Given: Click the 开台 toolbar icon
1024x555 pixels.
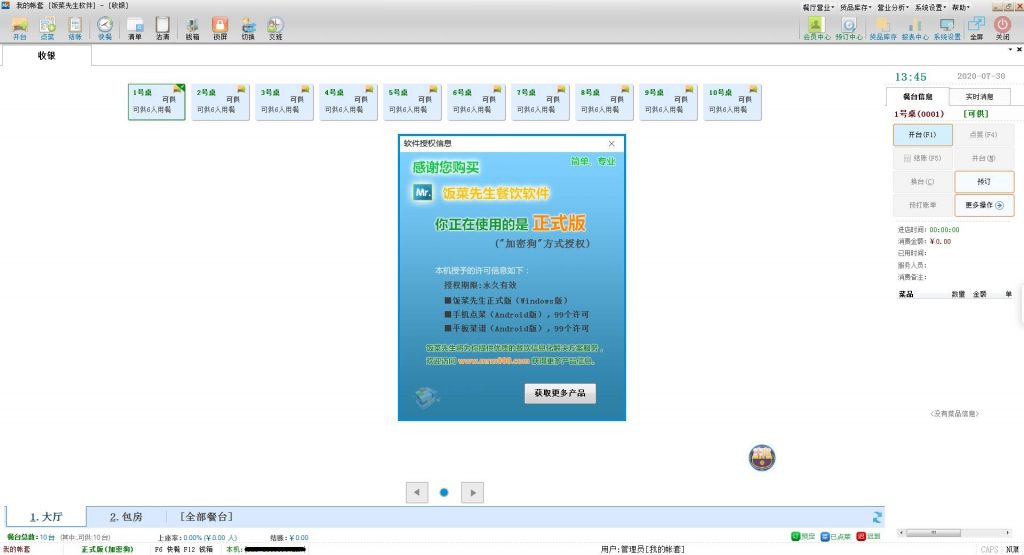Looking at the screenshot, I should pos(20,28).
